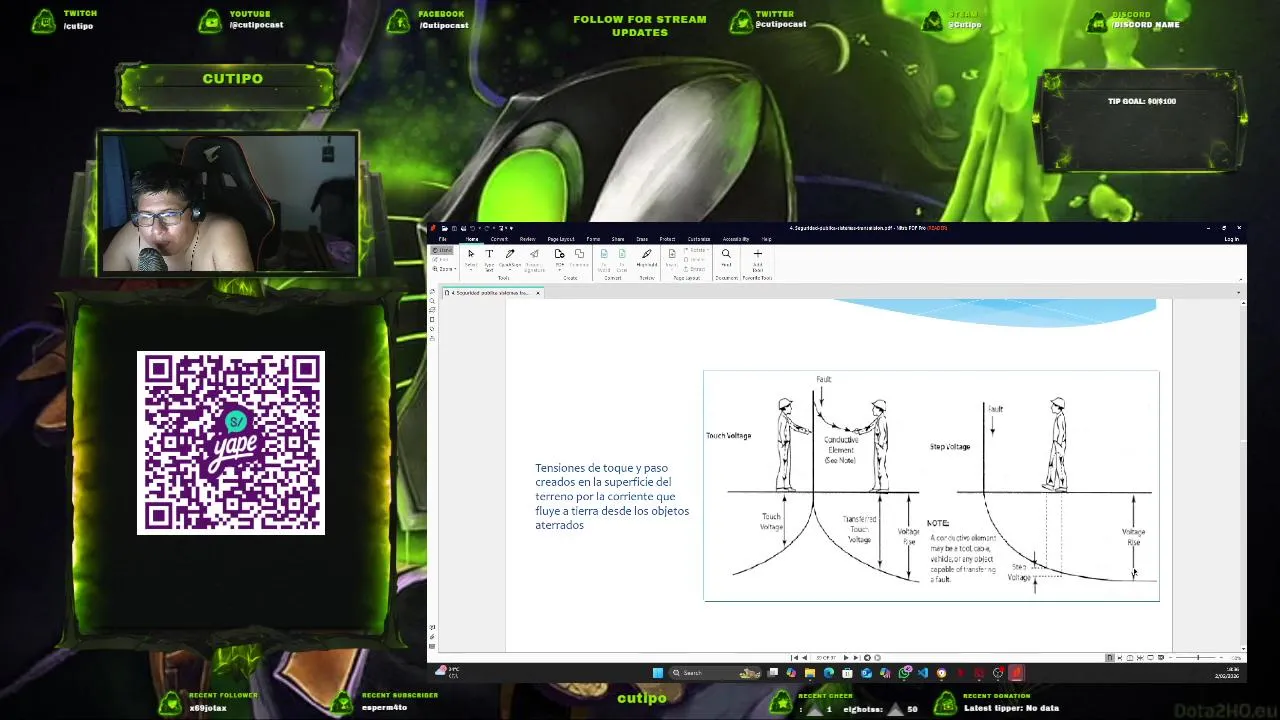Click the Request Signature icon
This screenshot has width=1280, height=720.
(534, 253)
